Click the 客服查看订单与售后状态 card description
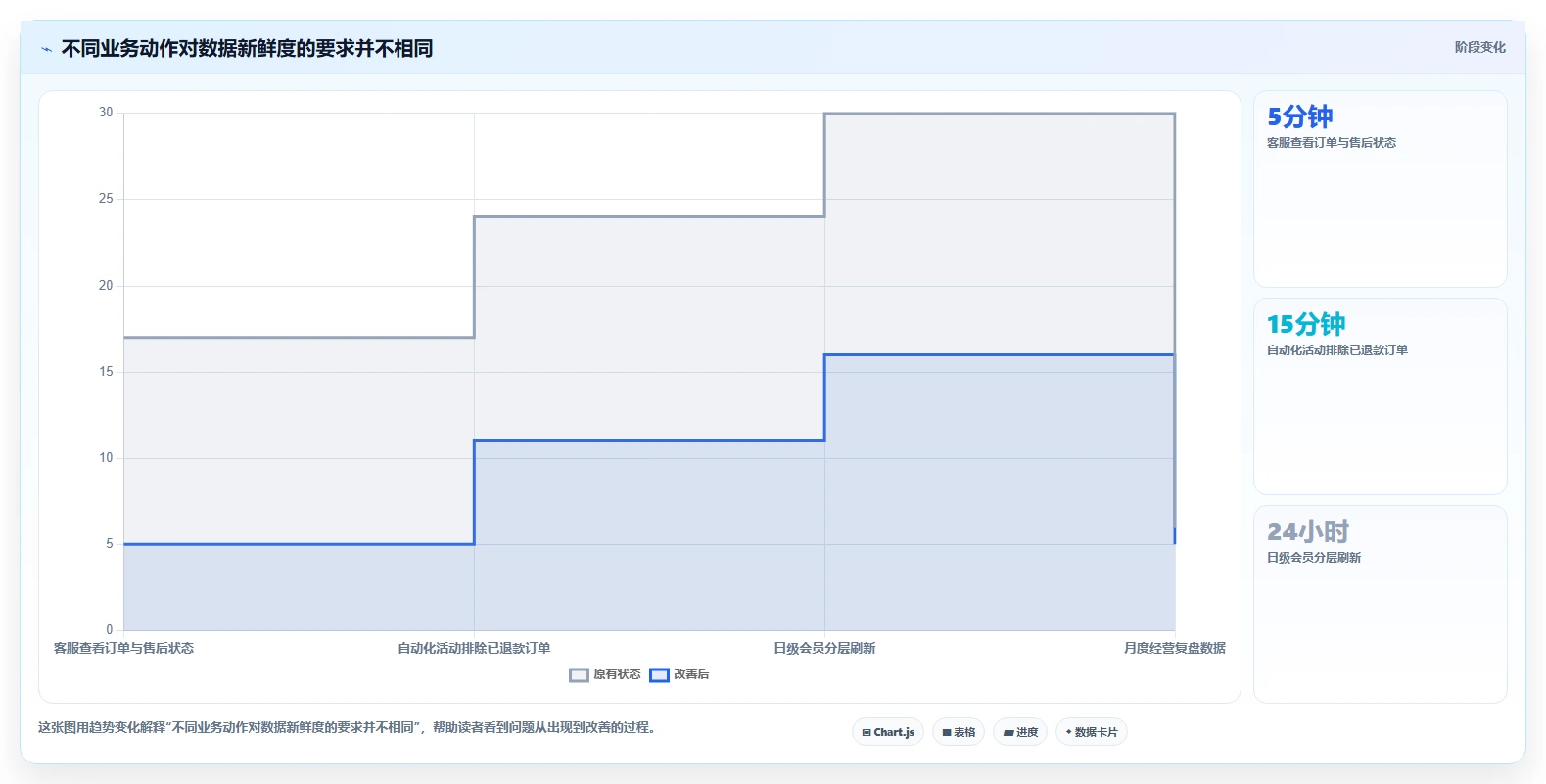The width and height of the screenshot is (1546, 784). tap(1332, 143)
